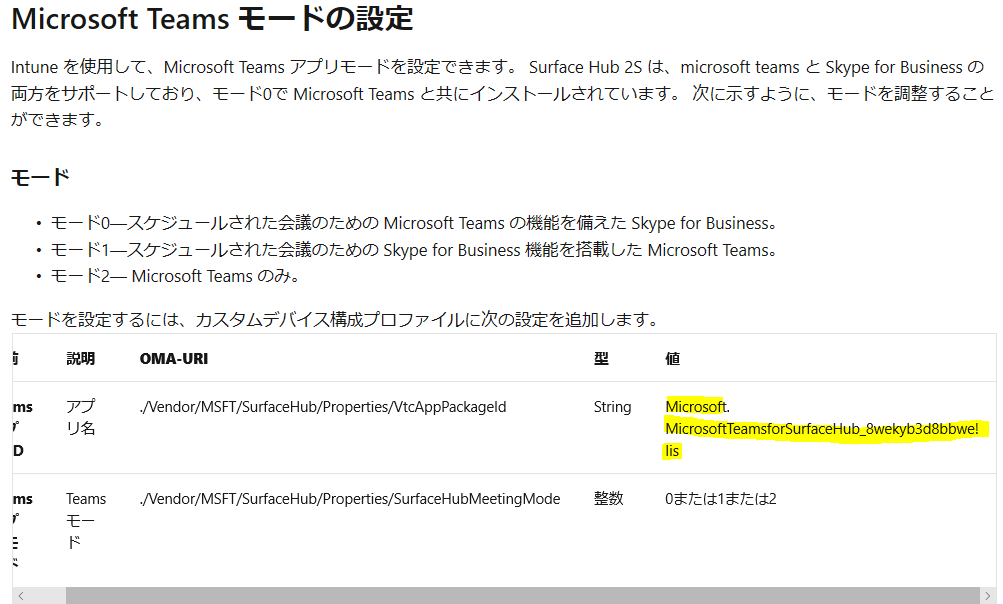
Task: Click the 'アプリ名' description cell
Action: tap(81, 417)
